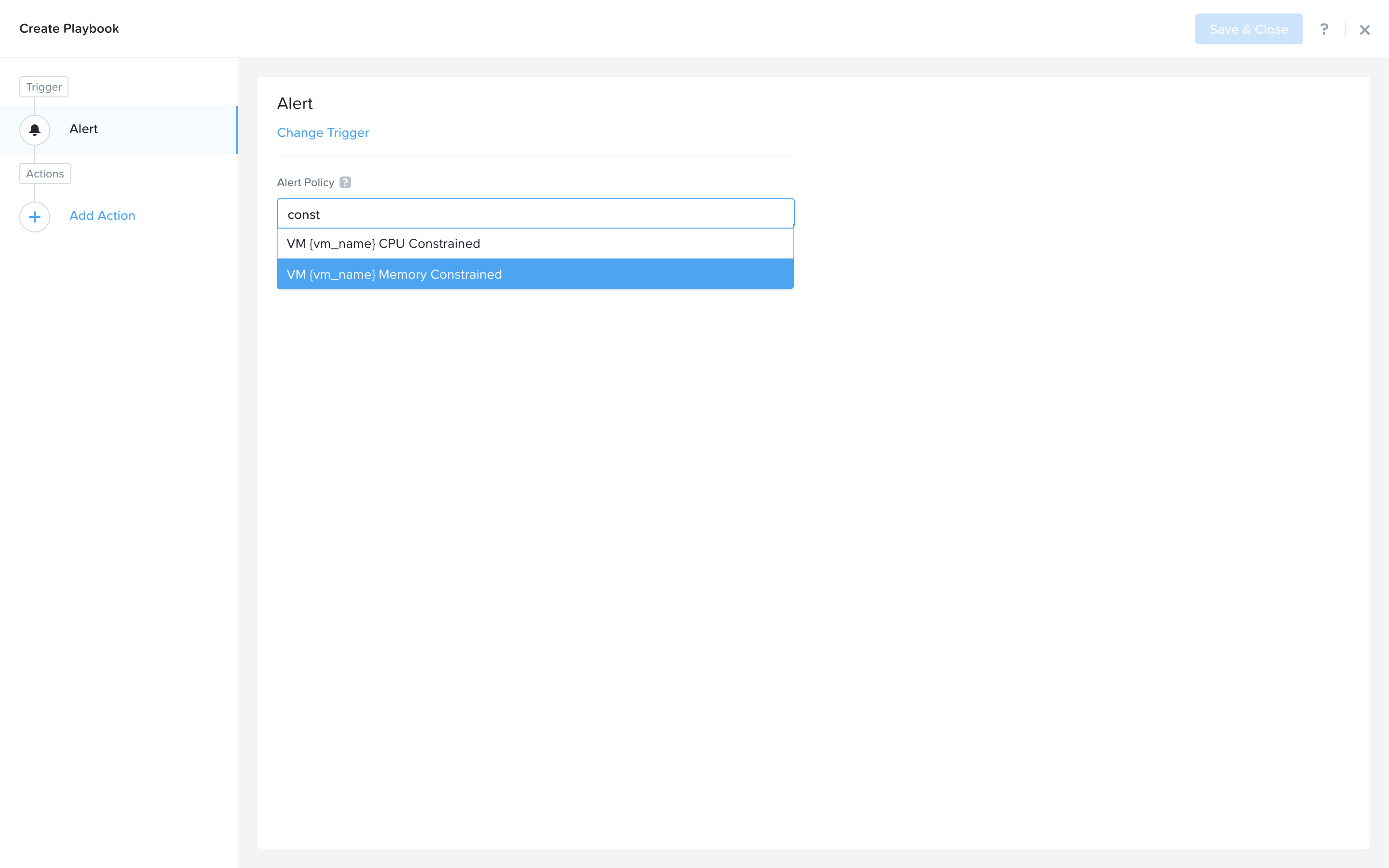
Task: Select the Alert trigger in sidebar
Action: pyautogui.click(x=119, y=130)
